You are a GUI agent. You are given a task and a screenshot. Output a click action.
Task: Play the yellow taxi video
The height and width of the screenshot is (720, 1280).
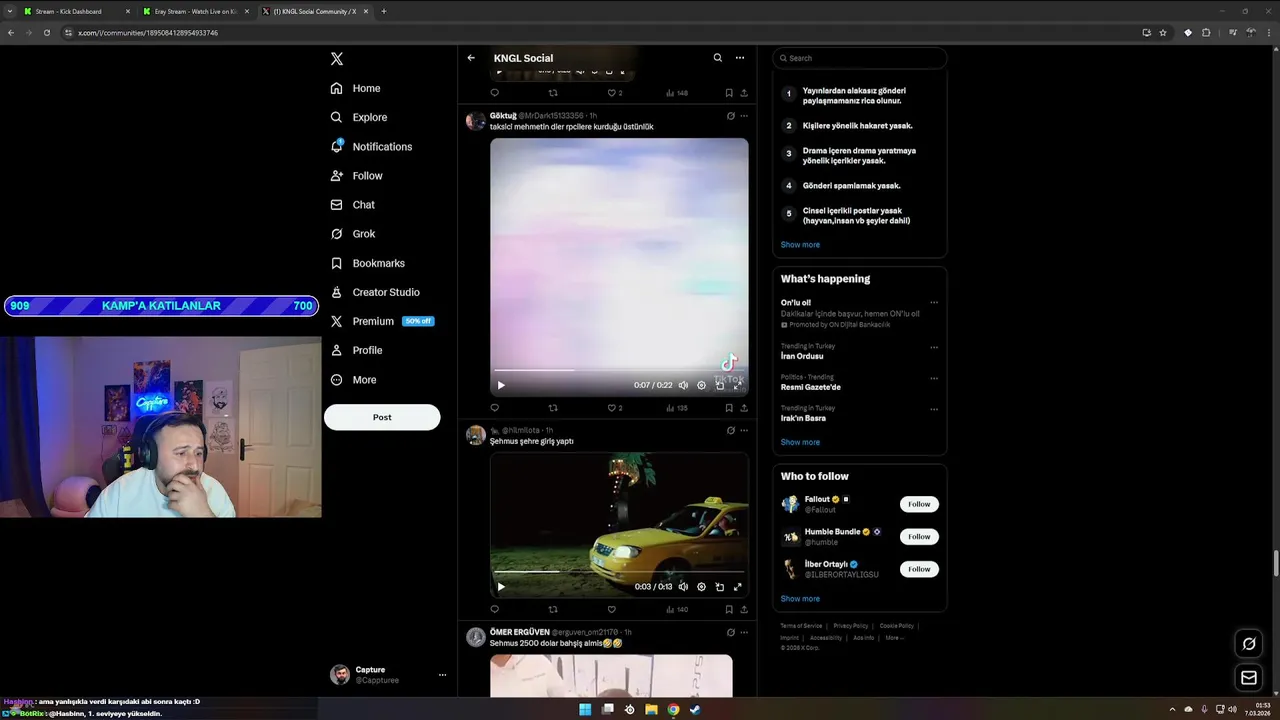[501, 587]
